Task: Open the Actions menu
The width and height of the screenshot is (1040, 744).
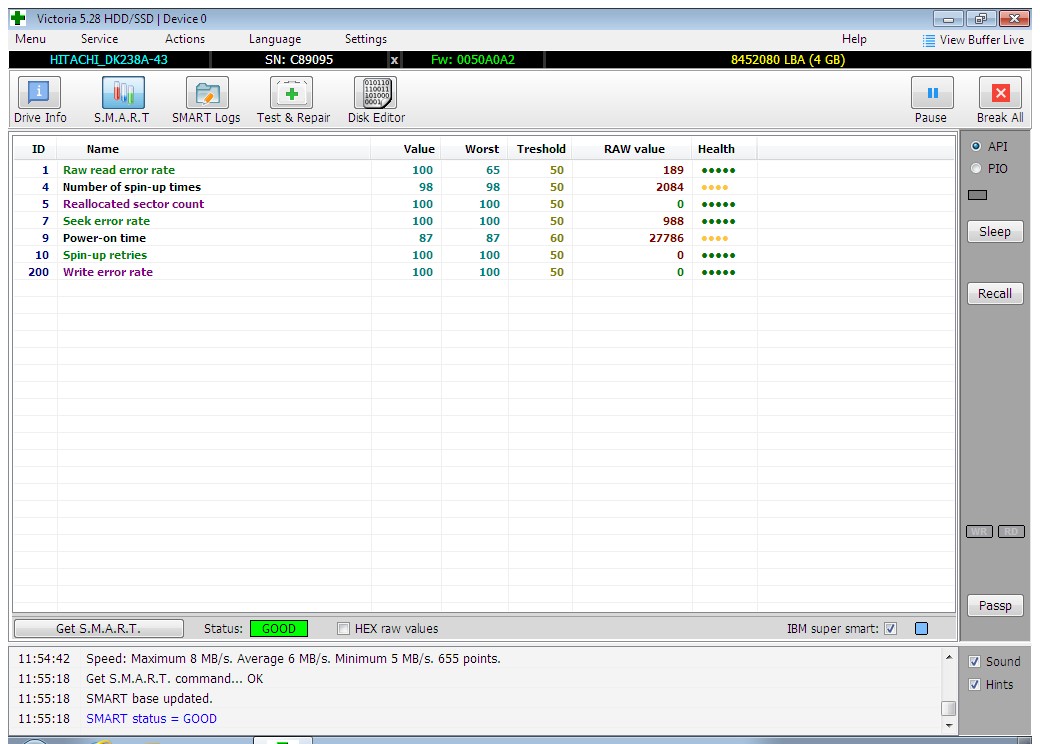Action: [185, 39]
